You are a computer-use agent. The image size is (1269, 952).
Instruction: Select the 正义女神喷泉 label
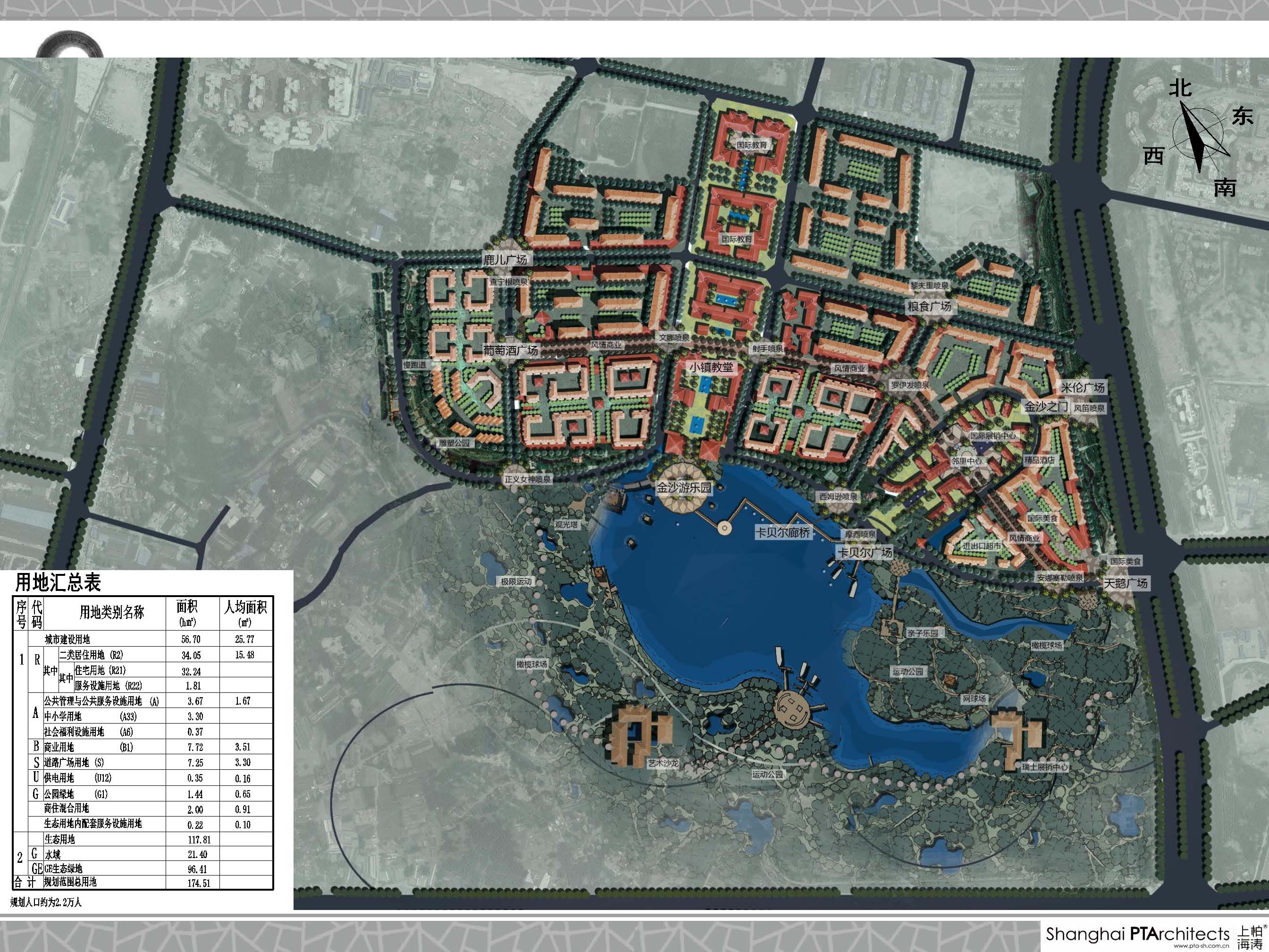(x=527, y=479)
